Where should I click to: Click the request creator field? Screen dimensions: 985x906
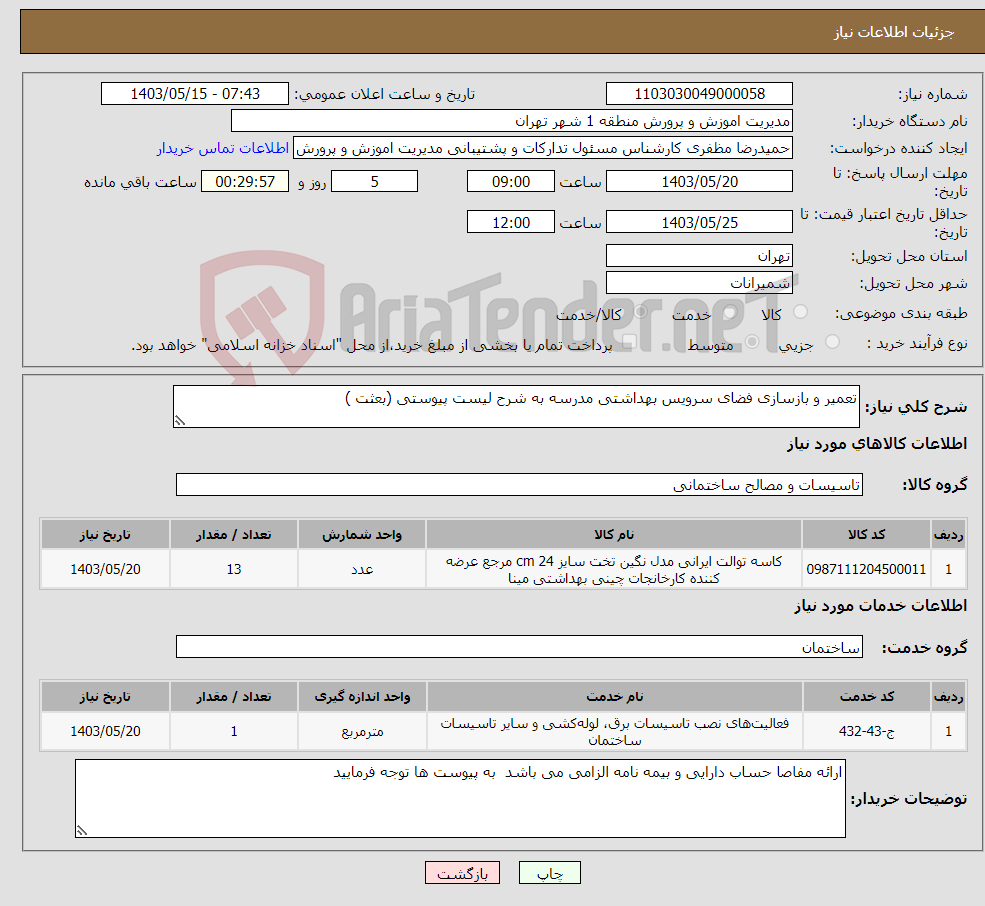(x=543, y=148)
